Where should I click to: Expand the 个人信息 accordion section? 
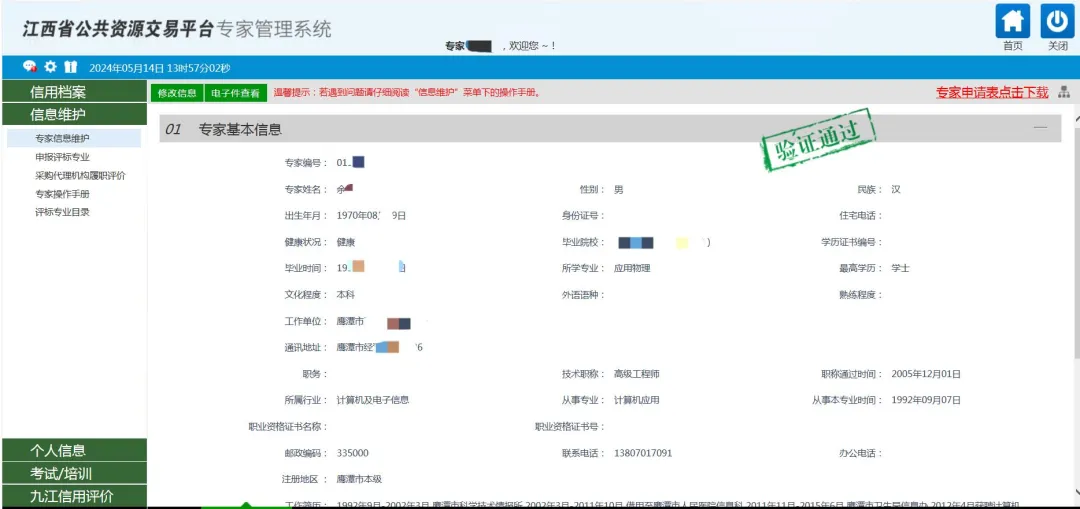point(74,451)
